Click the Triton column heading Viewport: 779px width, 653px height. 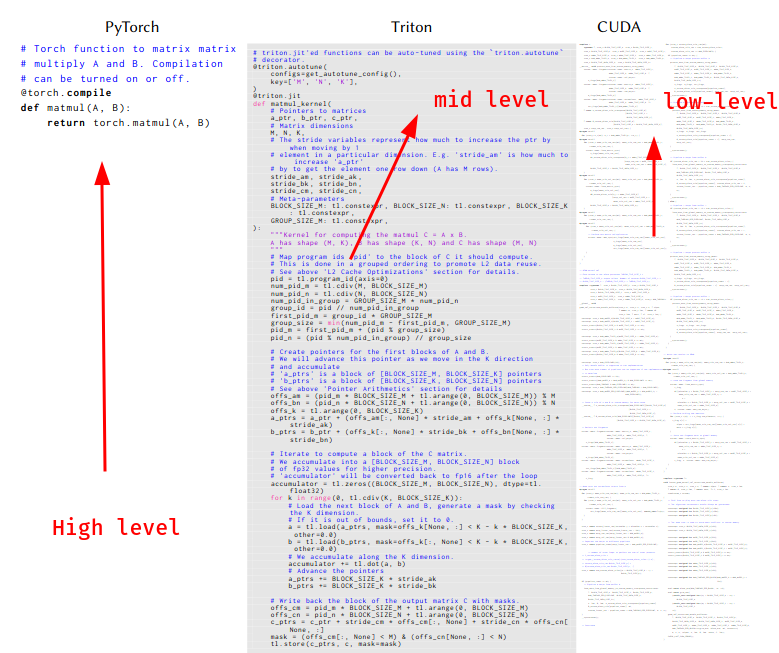pos(411,27)
